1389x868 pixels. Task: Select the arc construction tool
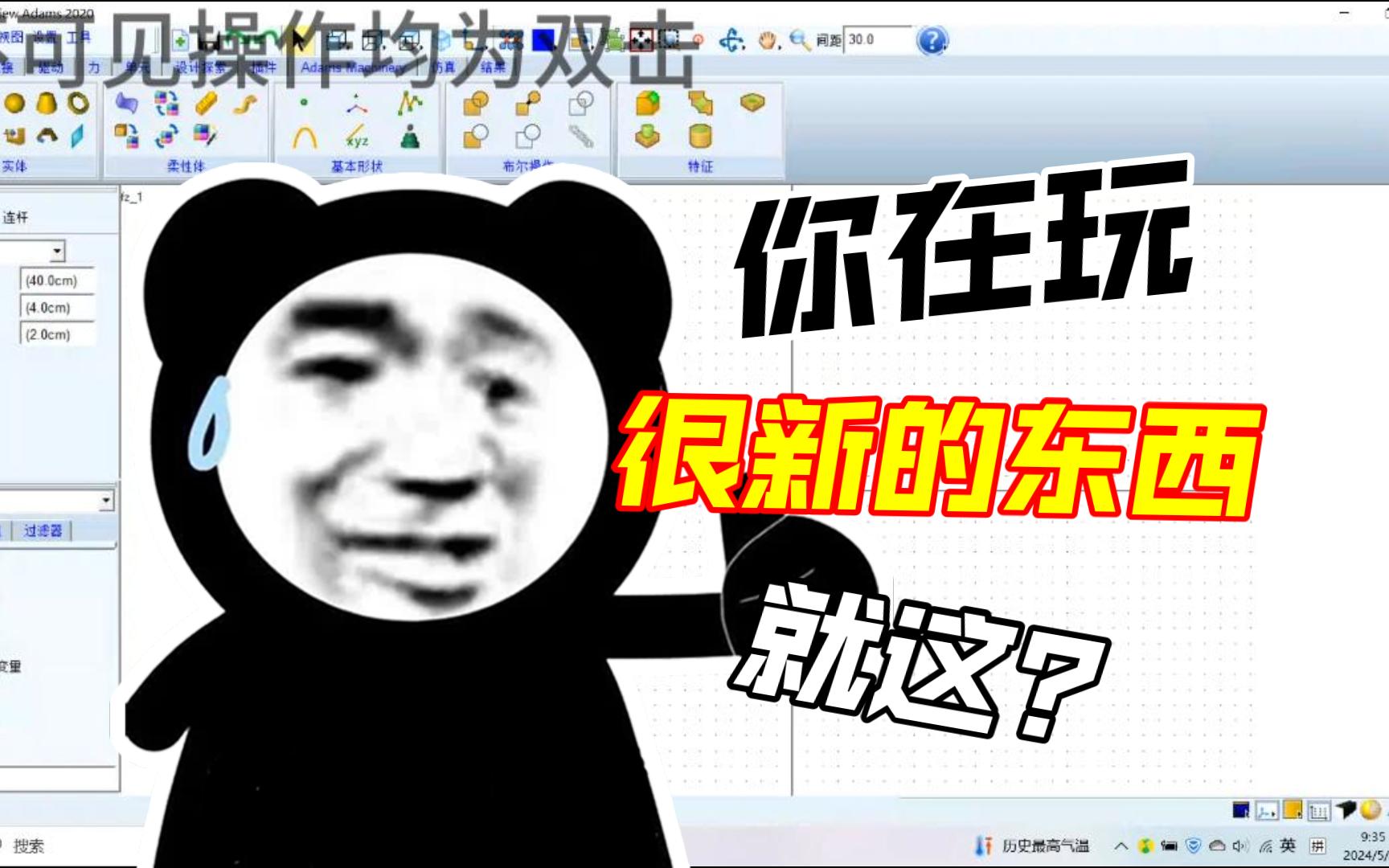pyautogui.click(x=304, y=137)
